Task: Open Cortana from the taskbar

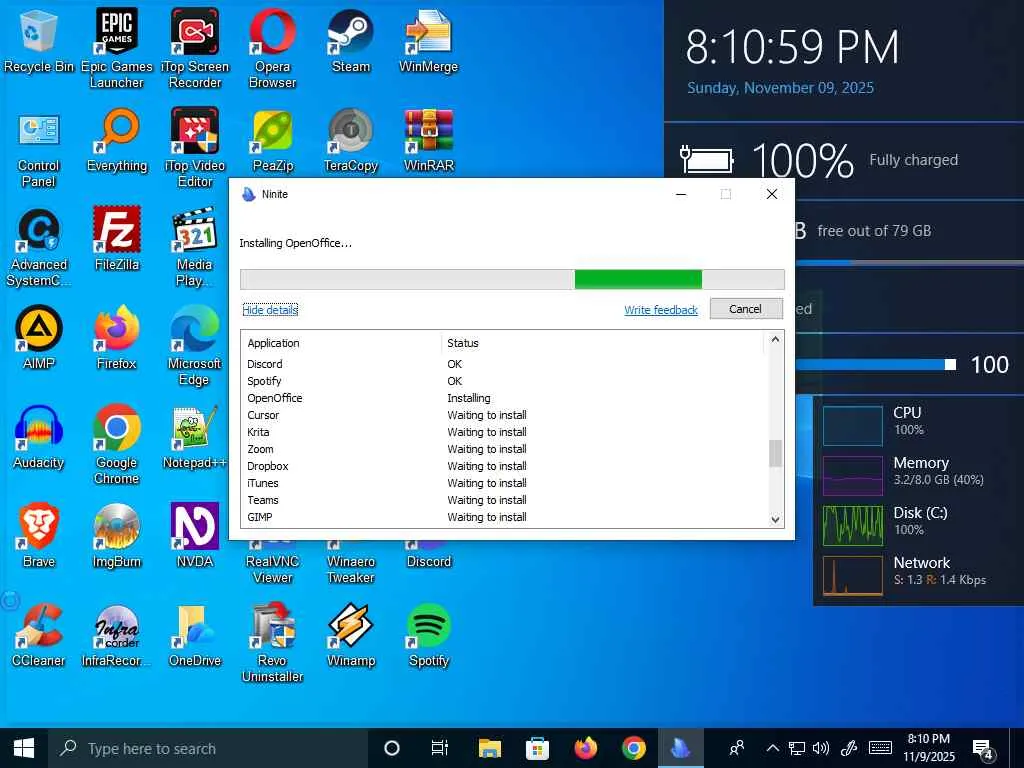Action: click(x=392, y=748)
